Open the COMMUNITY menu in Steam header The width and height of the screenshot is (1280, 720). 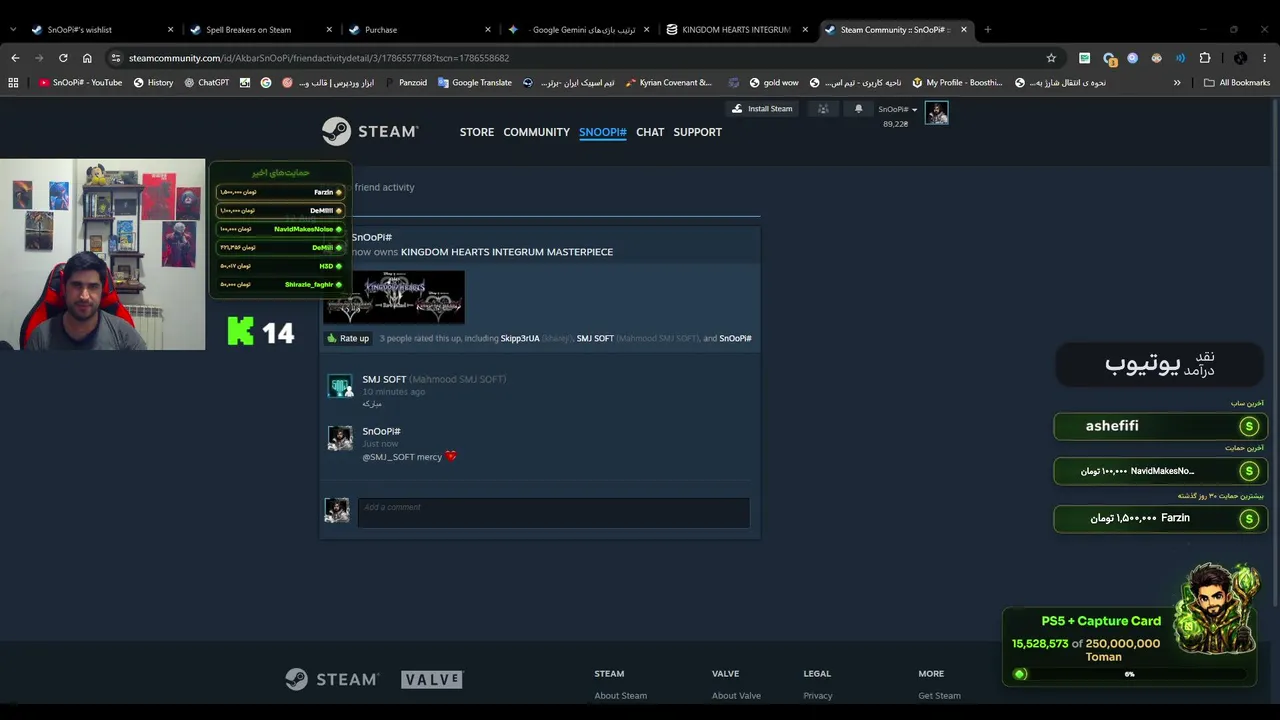point(536,132)
